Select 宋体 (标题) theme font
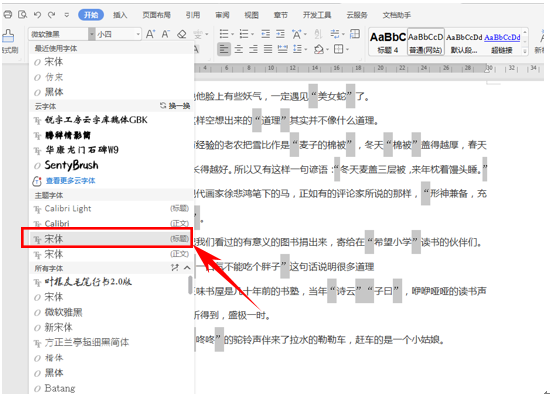 (x=111, y=239)
